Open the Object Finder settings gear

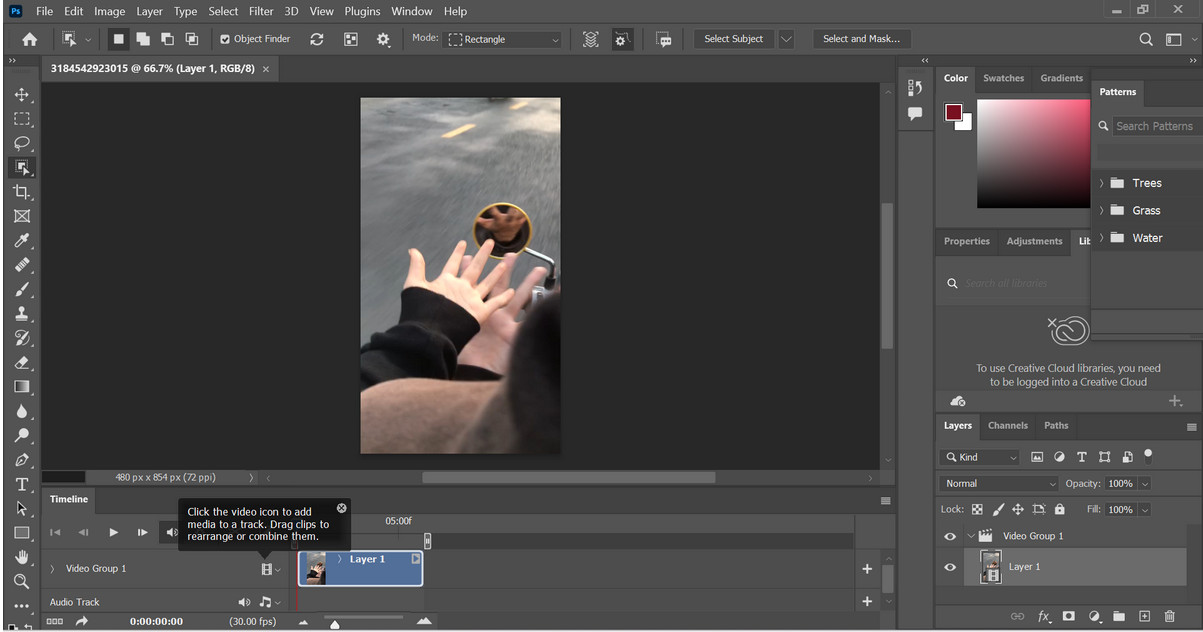383,39
